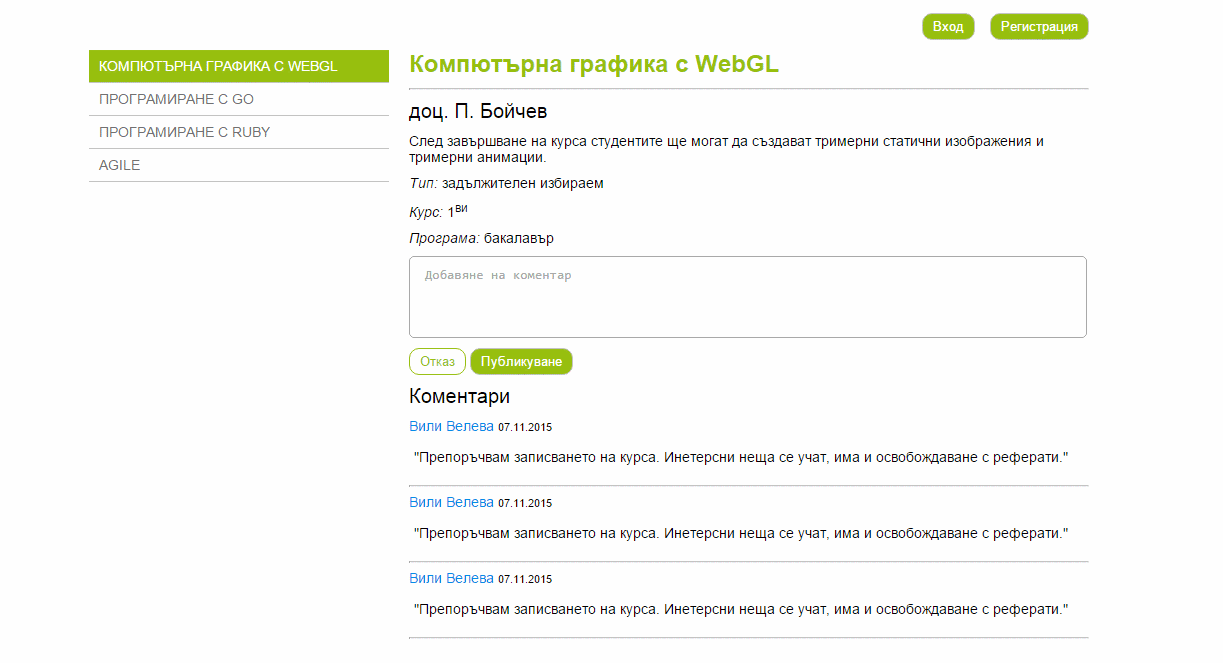Image resolution: width=1223 pixels, height=663 pixels.
Task: Open Вили Велева profile on first comment
Action: coord(451,427)
